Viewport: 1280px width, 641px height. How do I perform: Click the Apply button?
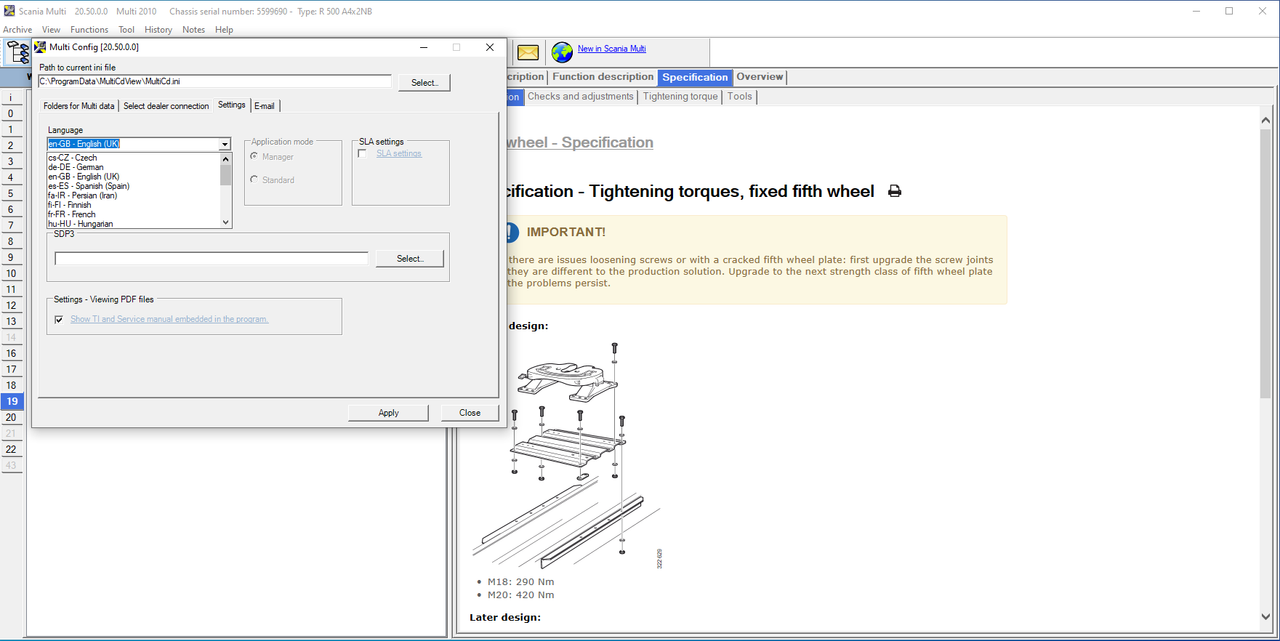click(x=389, y=412)
